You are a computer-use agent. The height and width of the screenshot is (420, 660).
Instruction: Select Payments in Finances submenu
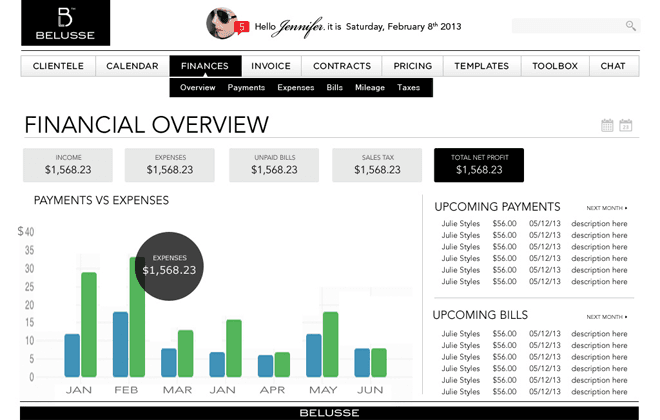[x=246, y=88]
